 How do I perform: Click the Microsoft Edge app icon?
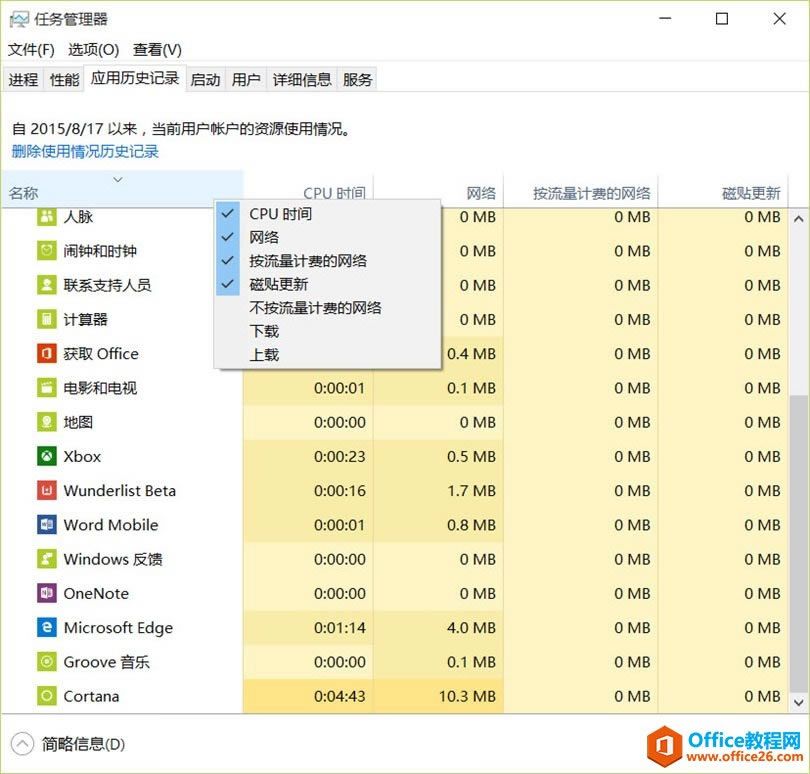point(46,627)
